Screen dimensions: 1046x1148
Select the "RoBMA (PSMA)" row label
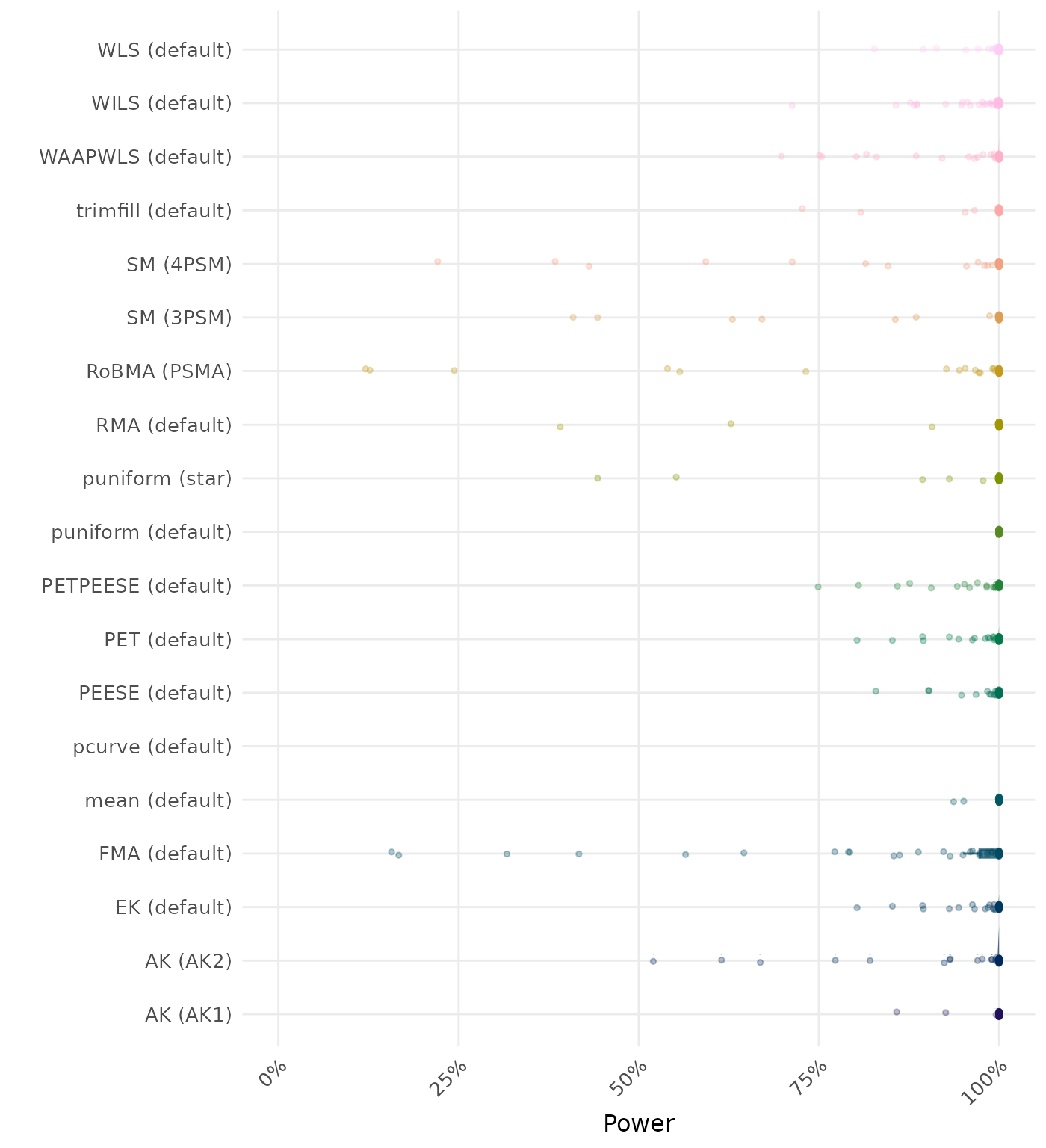coord(159,371)
